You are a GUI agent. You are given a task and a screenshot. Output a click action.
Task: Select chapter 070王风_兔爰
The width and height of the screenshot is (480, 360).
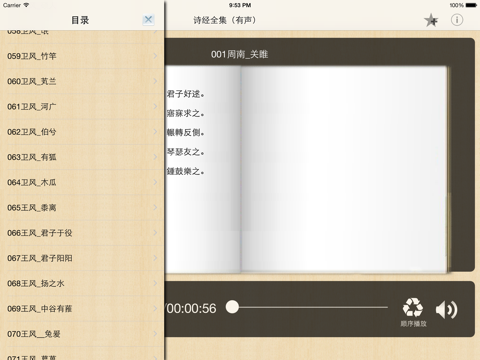coord(82,334)
